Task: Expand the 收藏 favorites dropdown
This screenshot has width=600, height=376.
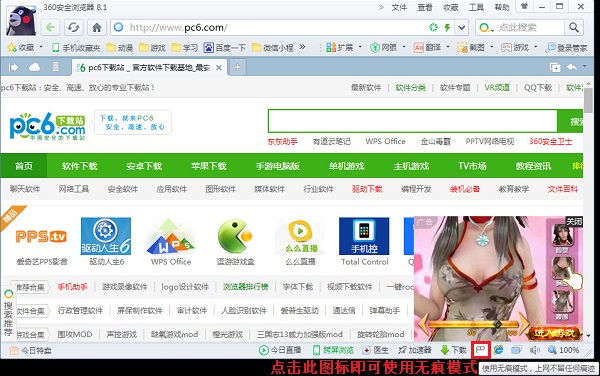Action: click(41, 47)
